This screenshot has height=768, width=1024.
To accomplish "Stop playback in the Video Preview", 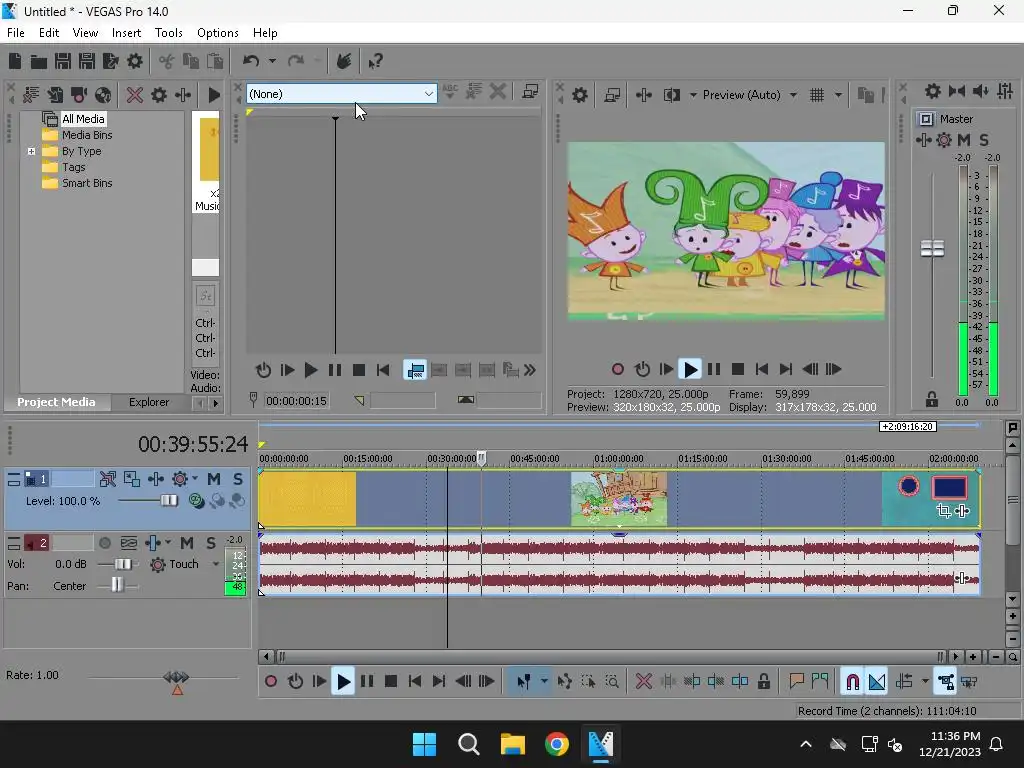I will (x=738, y=370).
